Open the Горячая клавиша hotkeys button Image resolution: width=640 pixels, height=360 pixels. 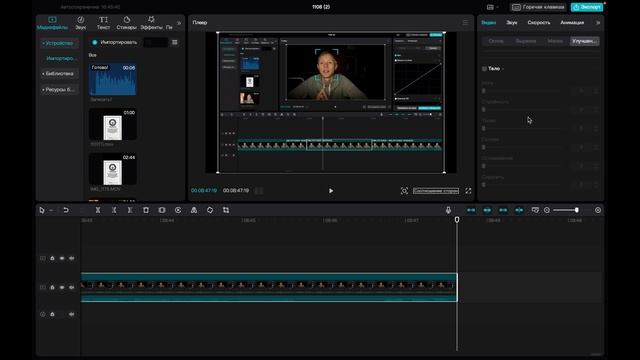pyautogui.click(x=538, y=7)
